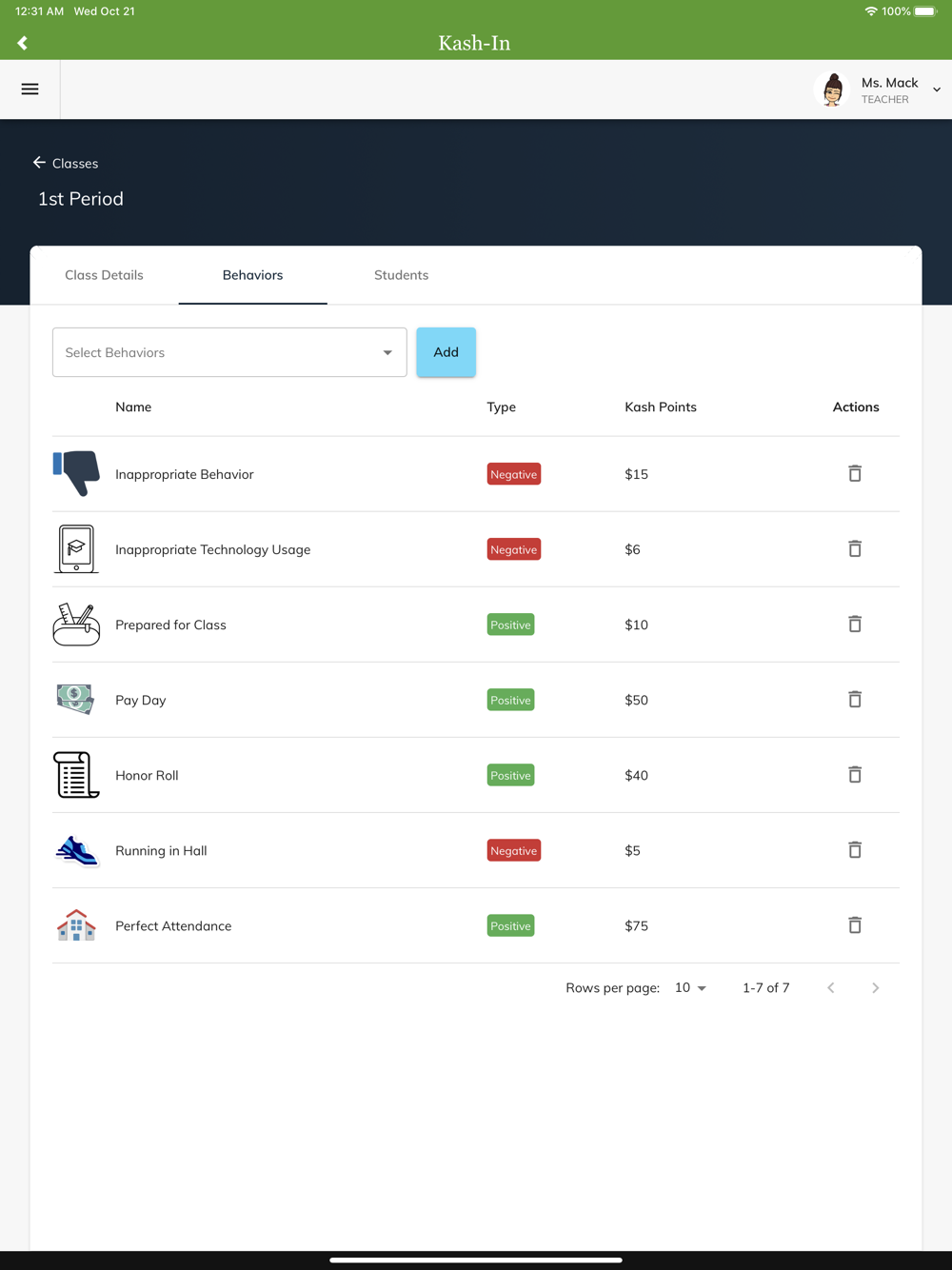The height and width of the screenshot is (1270, 952).
Task: Switch to the Class Details tab
Action: [x=104, y=275]
